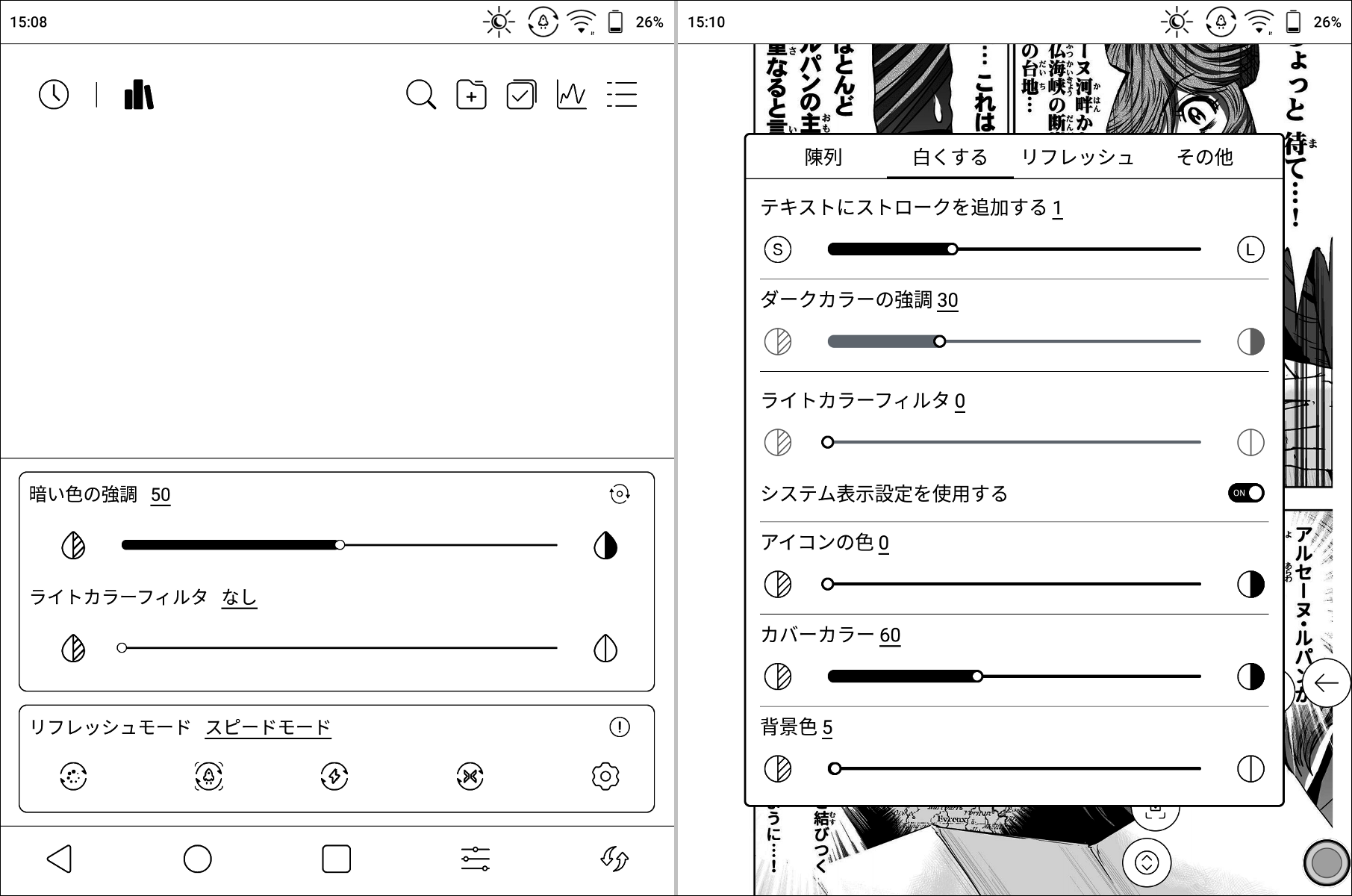Click the refresh mode info warning icon
The image size is (1352, 896).
point(619,726)
